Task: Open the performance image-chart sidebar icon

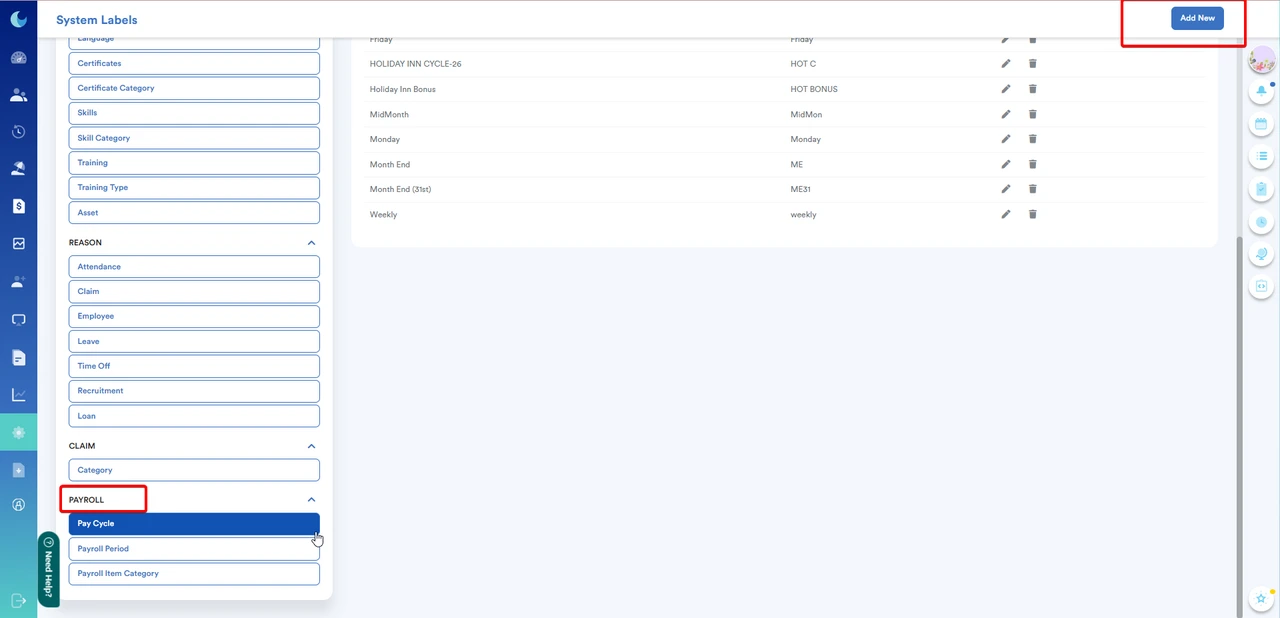Action: pyautogui.click(x=18, y=244)
